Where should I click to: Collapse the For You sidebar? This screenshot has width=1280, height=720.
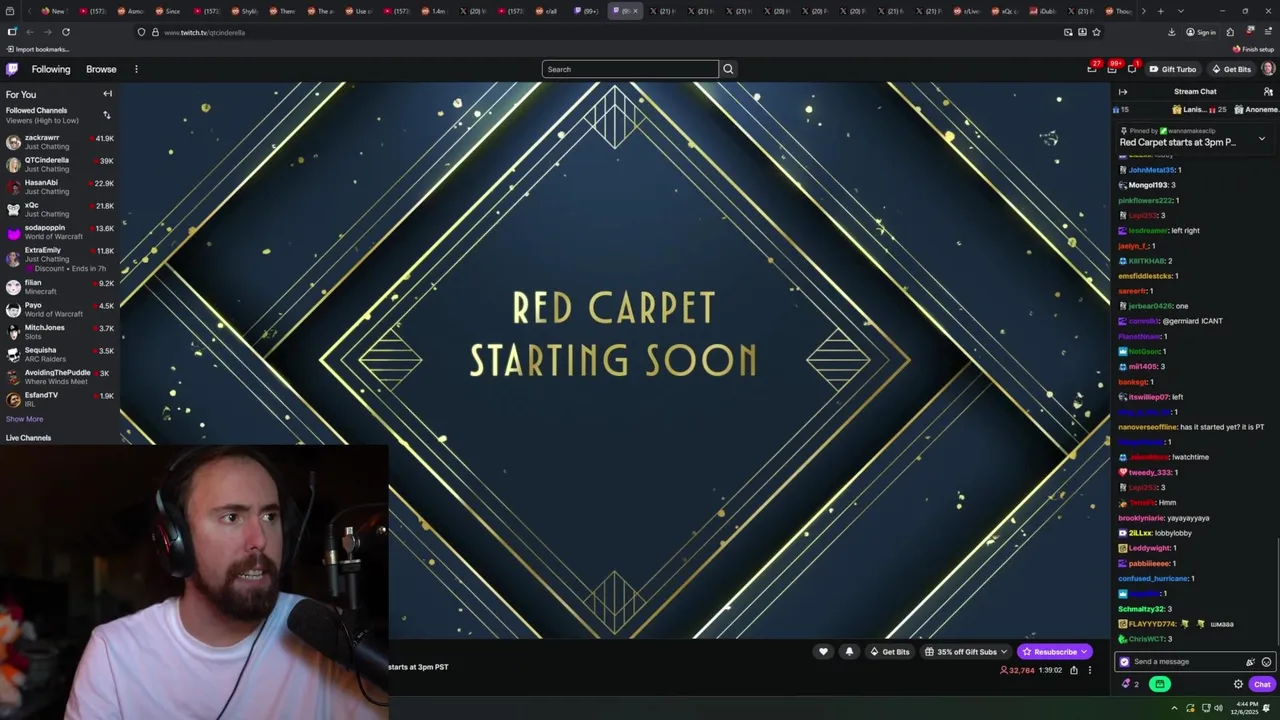pyautogui.click(x=107, y=94)
